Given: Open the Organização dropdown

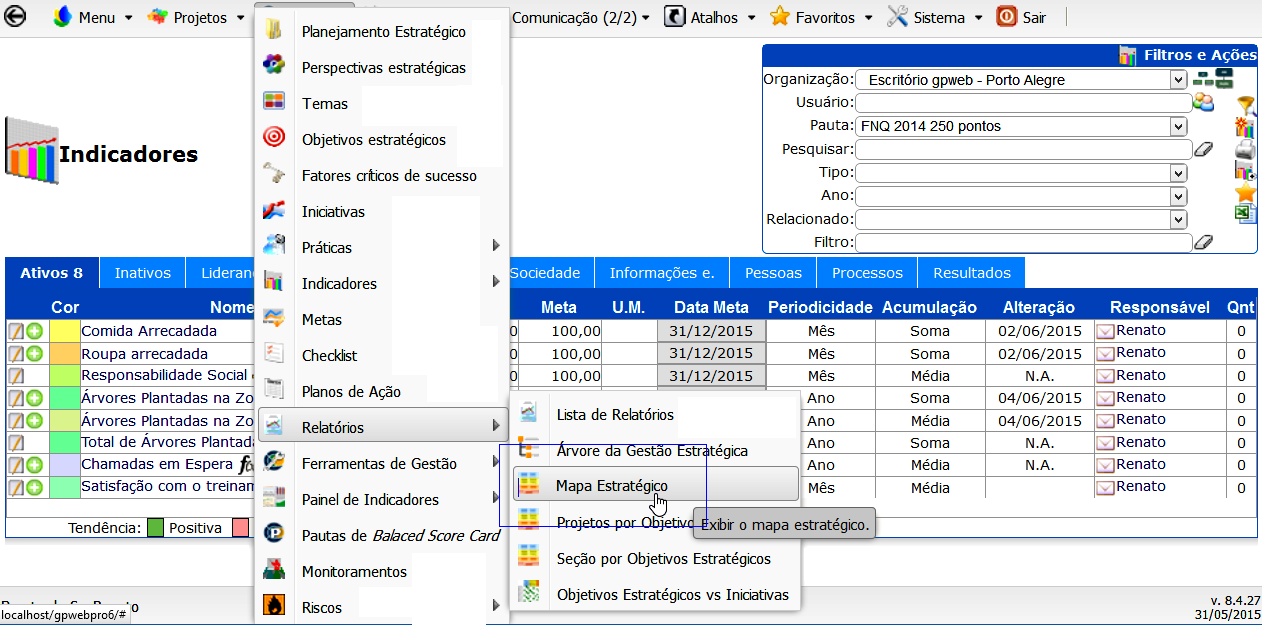Looking at the screenshot, I should click(1021, 80).
